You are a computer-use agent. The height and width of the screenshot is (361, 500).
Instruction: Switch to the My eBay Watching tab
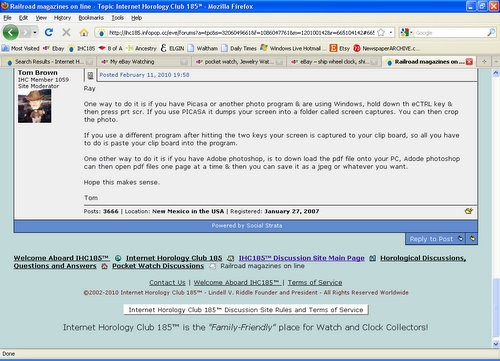point(144,62)
